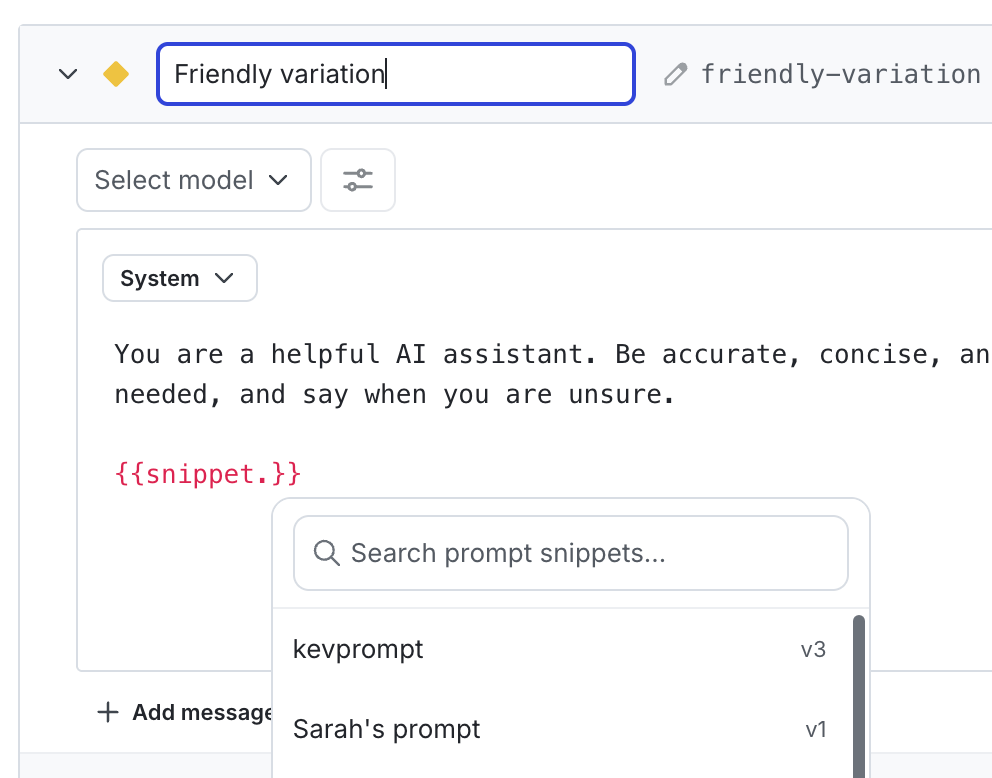Viewport: 992px width, 778px height.
Task: Click the friendly-variation identifier text
Action: (x=841, y=73)
